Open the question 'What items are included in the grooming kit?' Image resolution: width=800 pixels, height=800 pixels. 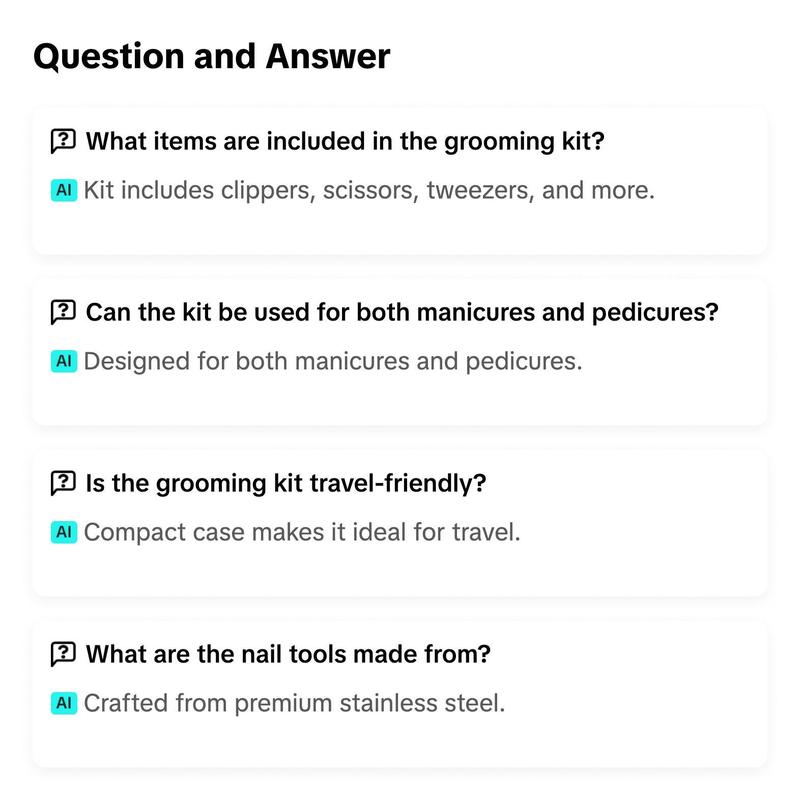(x=345, y=141)
